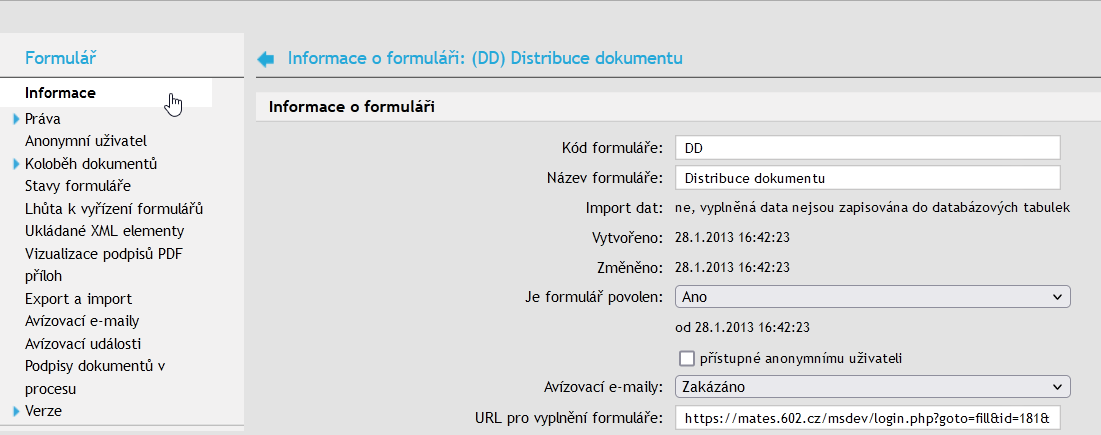Open Ukládané XML elementy page
1101x435 pixels.
pos(104,231)
